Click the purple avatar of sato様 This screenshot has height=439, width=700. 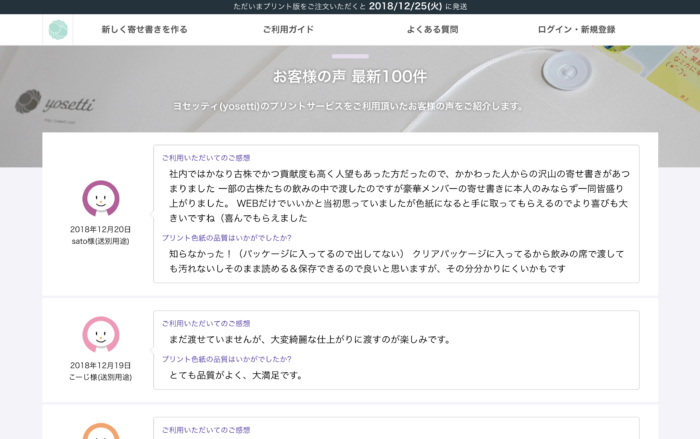(101, 198)
